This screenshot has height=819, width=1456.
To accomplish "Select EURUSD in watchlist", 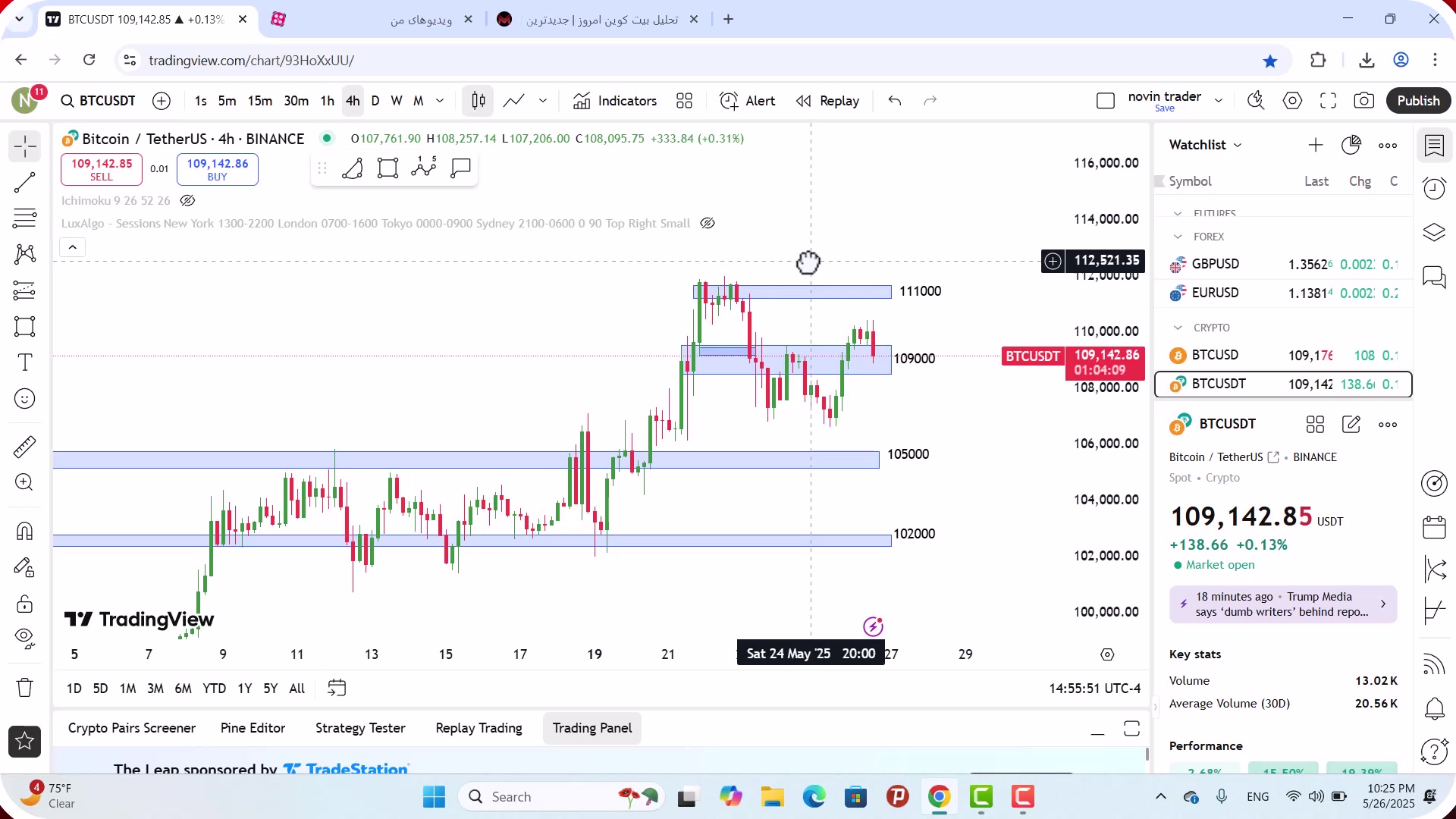I will pos(1283,293).
